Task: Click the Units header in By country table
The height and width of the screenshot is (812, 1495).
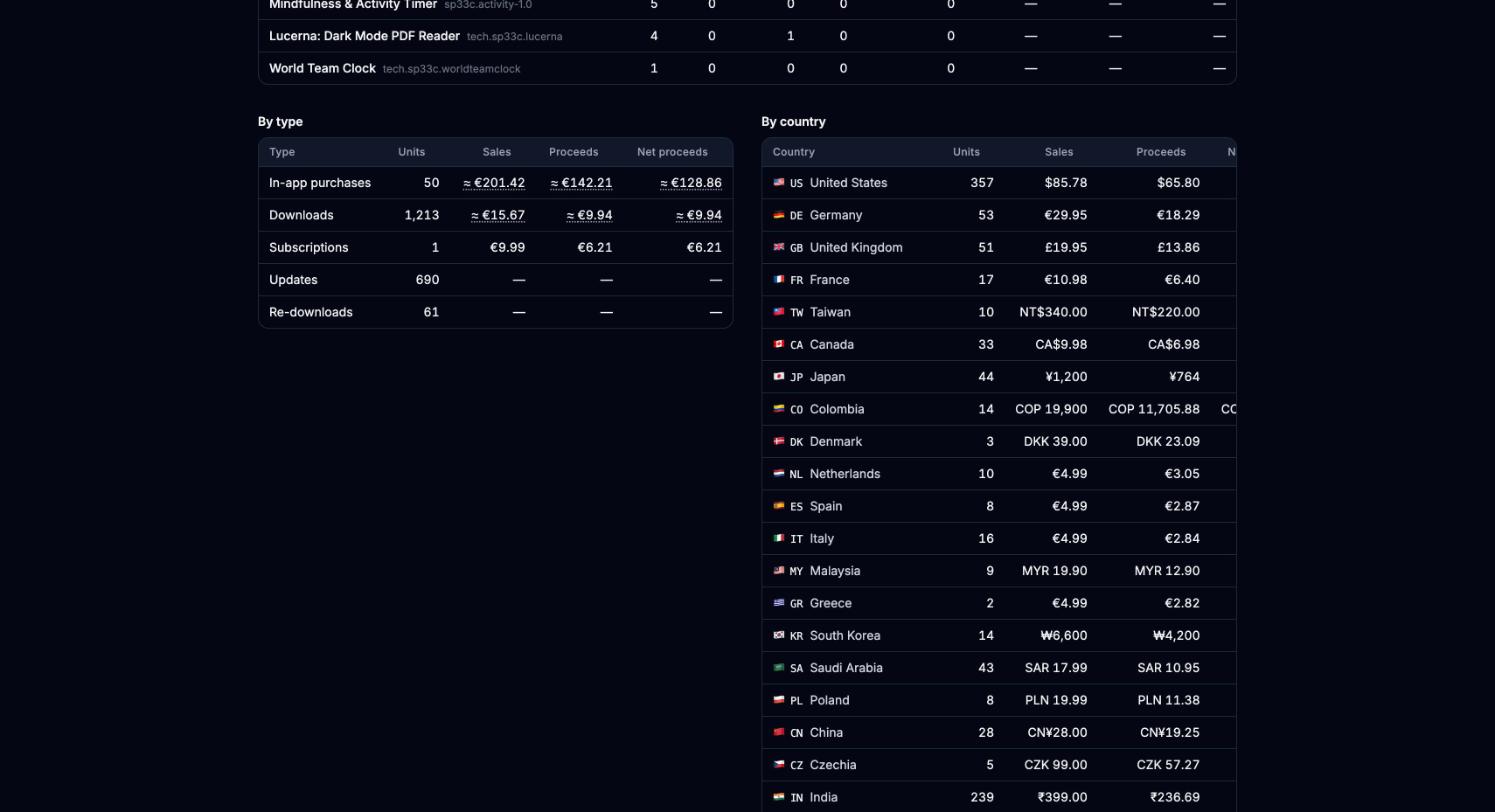Action: [x=966, y=152]
